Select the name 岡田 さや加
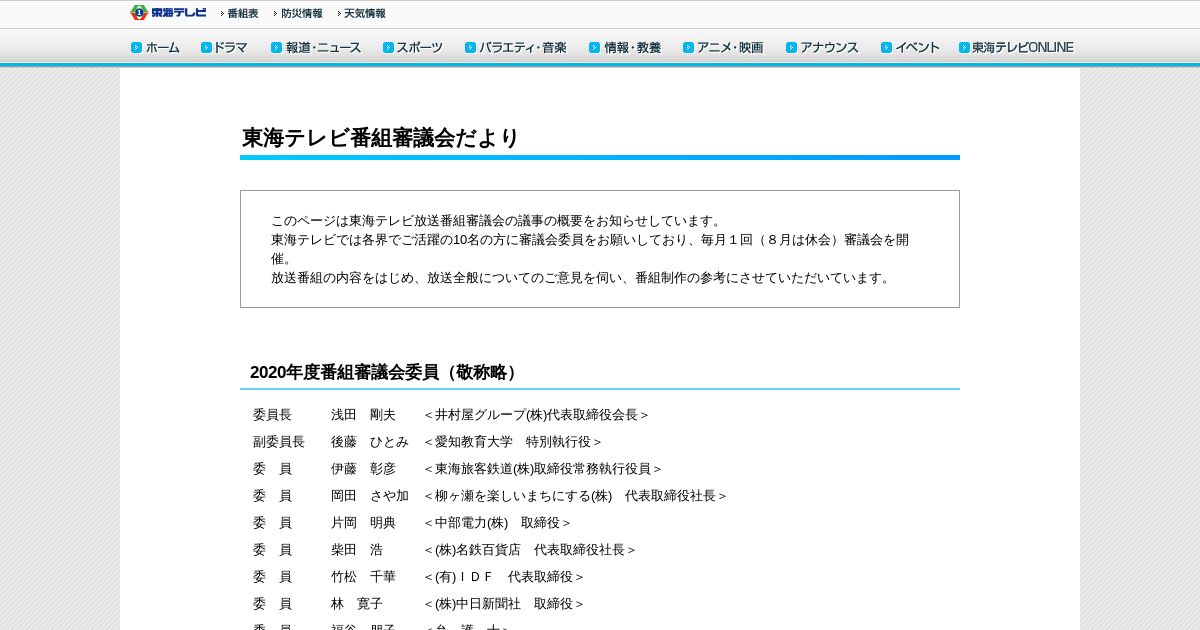Viewport: 1200px width, 630px height. click(x=370, y=496)
